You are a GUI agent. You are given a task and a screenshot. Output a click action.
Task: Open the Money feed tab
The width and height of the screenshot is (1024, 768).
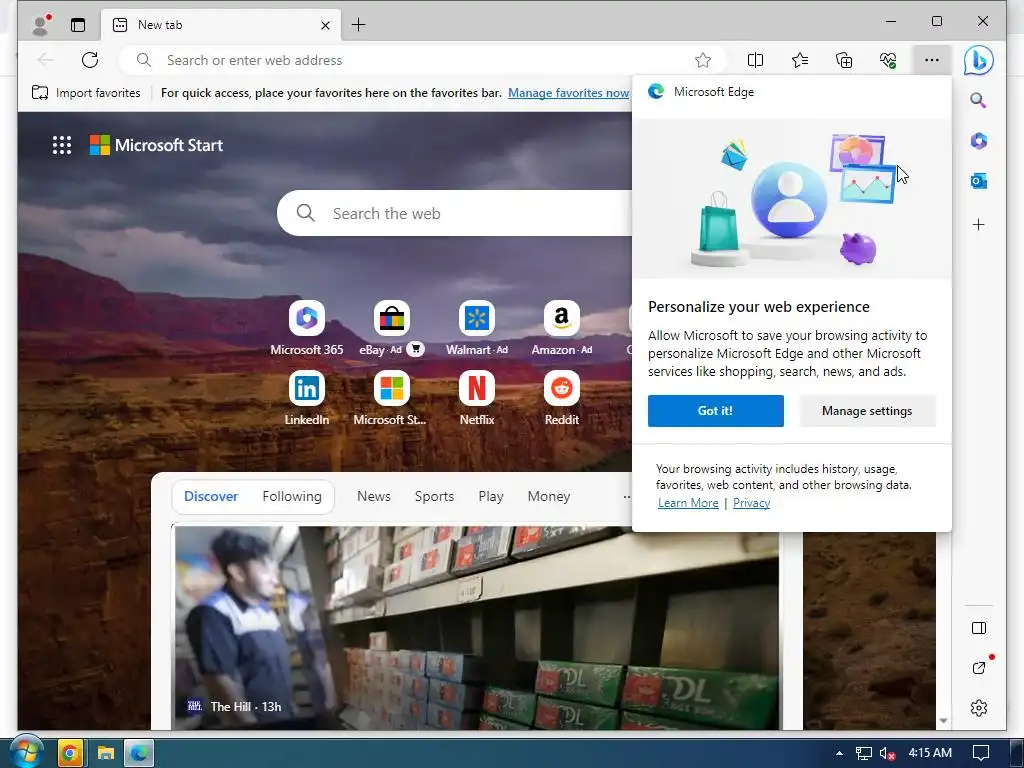pyautogui.click(x=549, y=496)
